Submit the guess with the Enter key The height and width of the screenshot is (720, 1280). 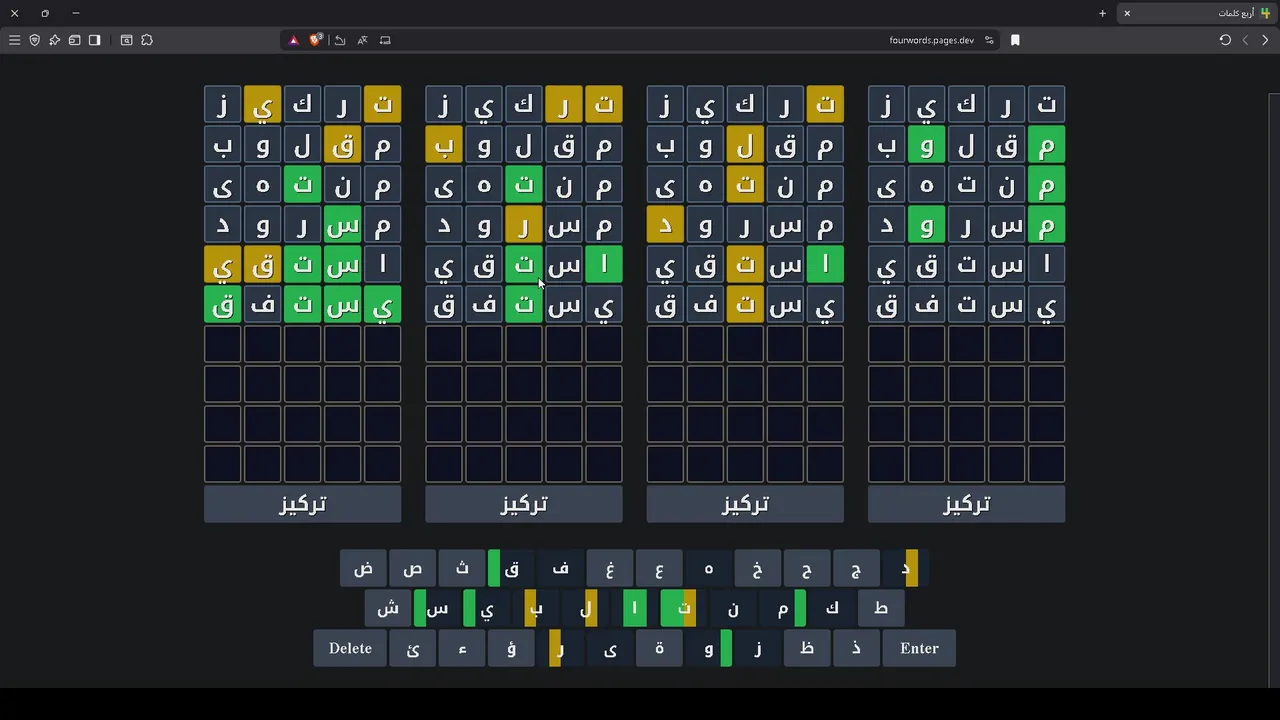(x=919, y=648)
